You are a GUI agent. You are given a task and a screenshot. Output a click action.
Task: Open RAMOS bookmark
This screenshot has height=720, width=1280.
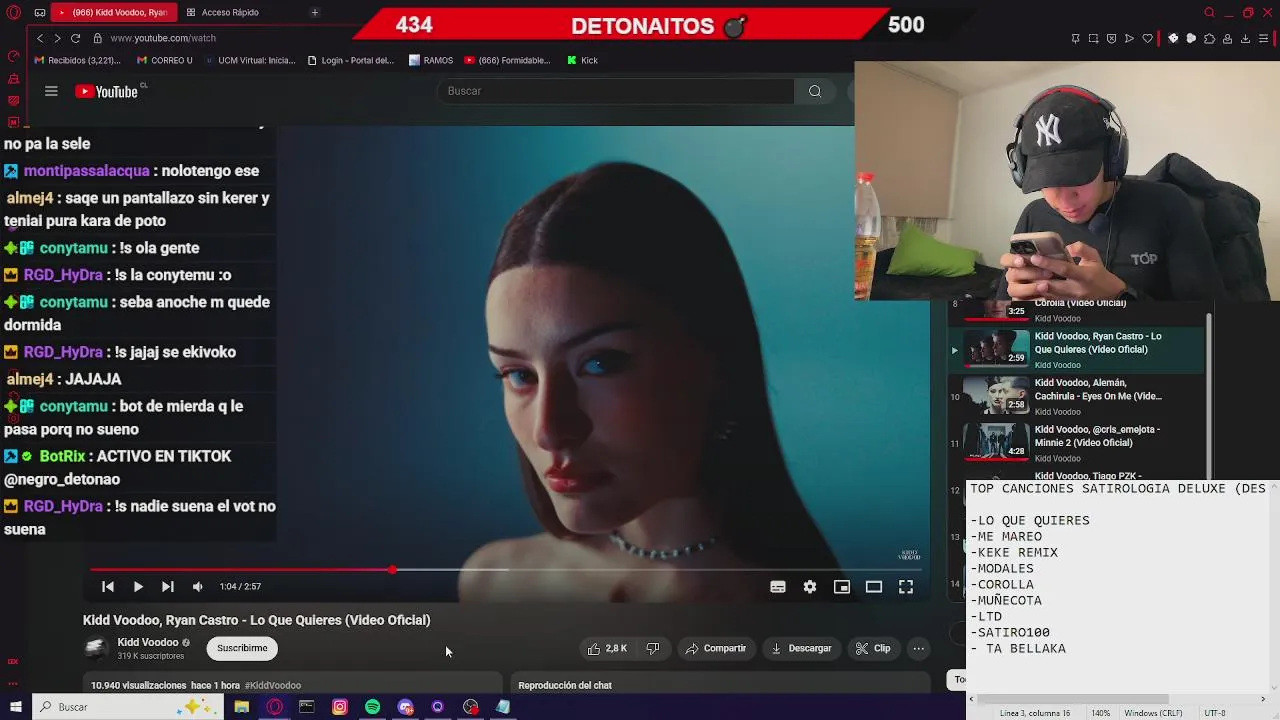tap(431, 60)
